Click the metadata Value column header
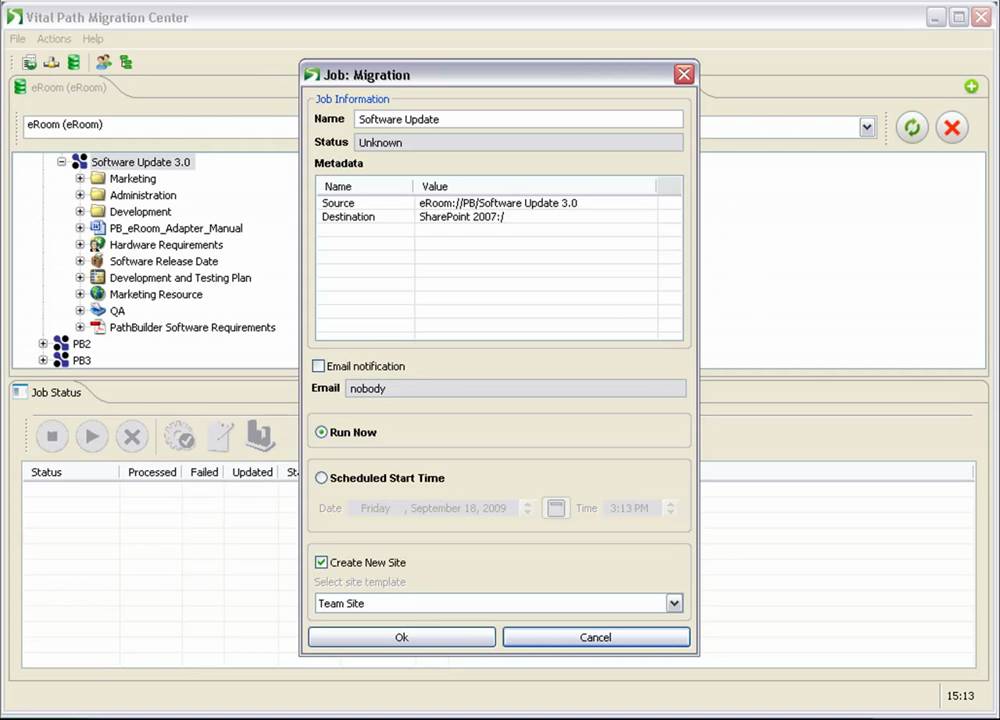Image resolution: width=1000 pixels, height=720 pixels. (536, 186)
